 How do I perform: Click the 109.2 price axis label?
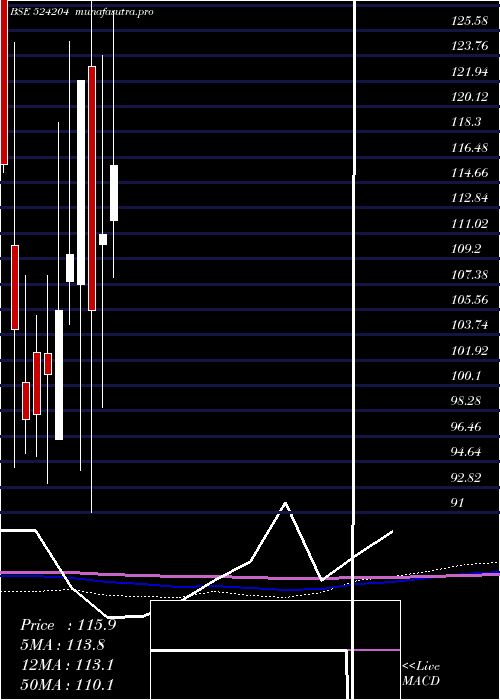point(466,249)
